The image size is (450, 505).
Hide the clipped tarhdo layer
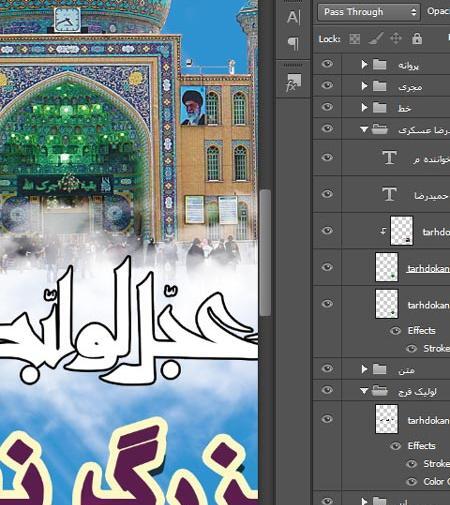[x=327, y=230]
